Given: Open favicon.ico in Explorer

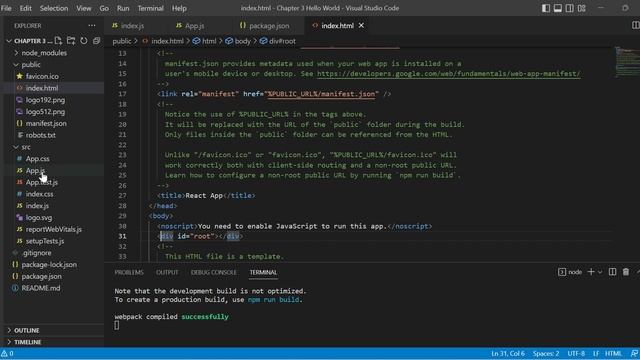Looking at the screenshot, I should click(42, 76).
